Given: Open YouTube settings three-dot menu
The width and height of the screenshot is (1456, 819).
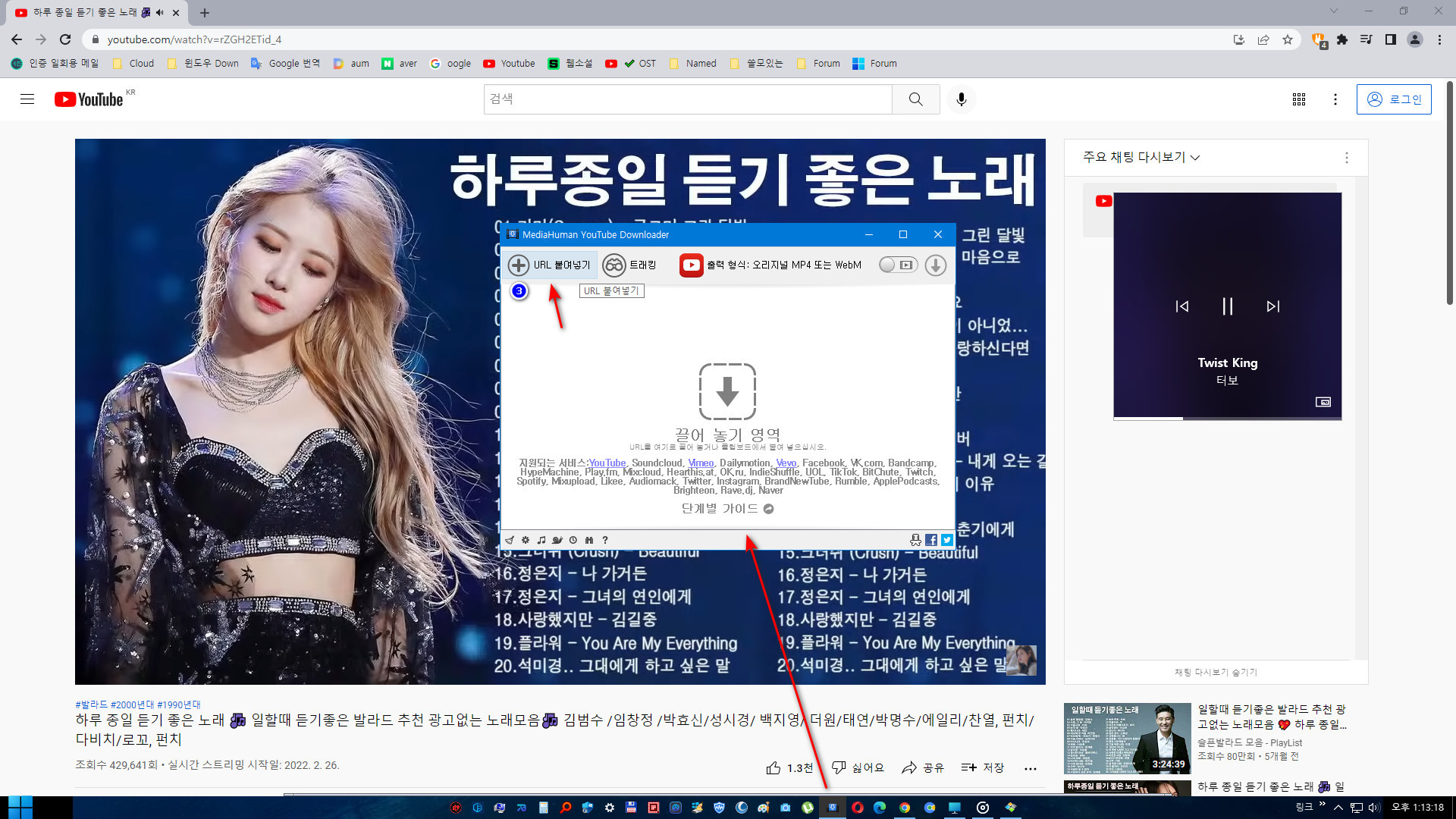Looking at the screenshot, I should pyautogui.click(x=1335, y=99).
